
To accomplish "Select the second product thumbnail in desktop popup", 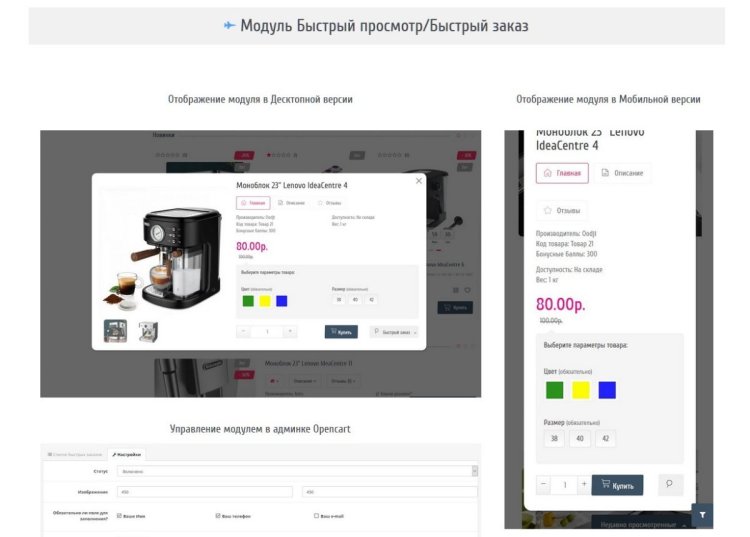I will 147,331.
